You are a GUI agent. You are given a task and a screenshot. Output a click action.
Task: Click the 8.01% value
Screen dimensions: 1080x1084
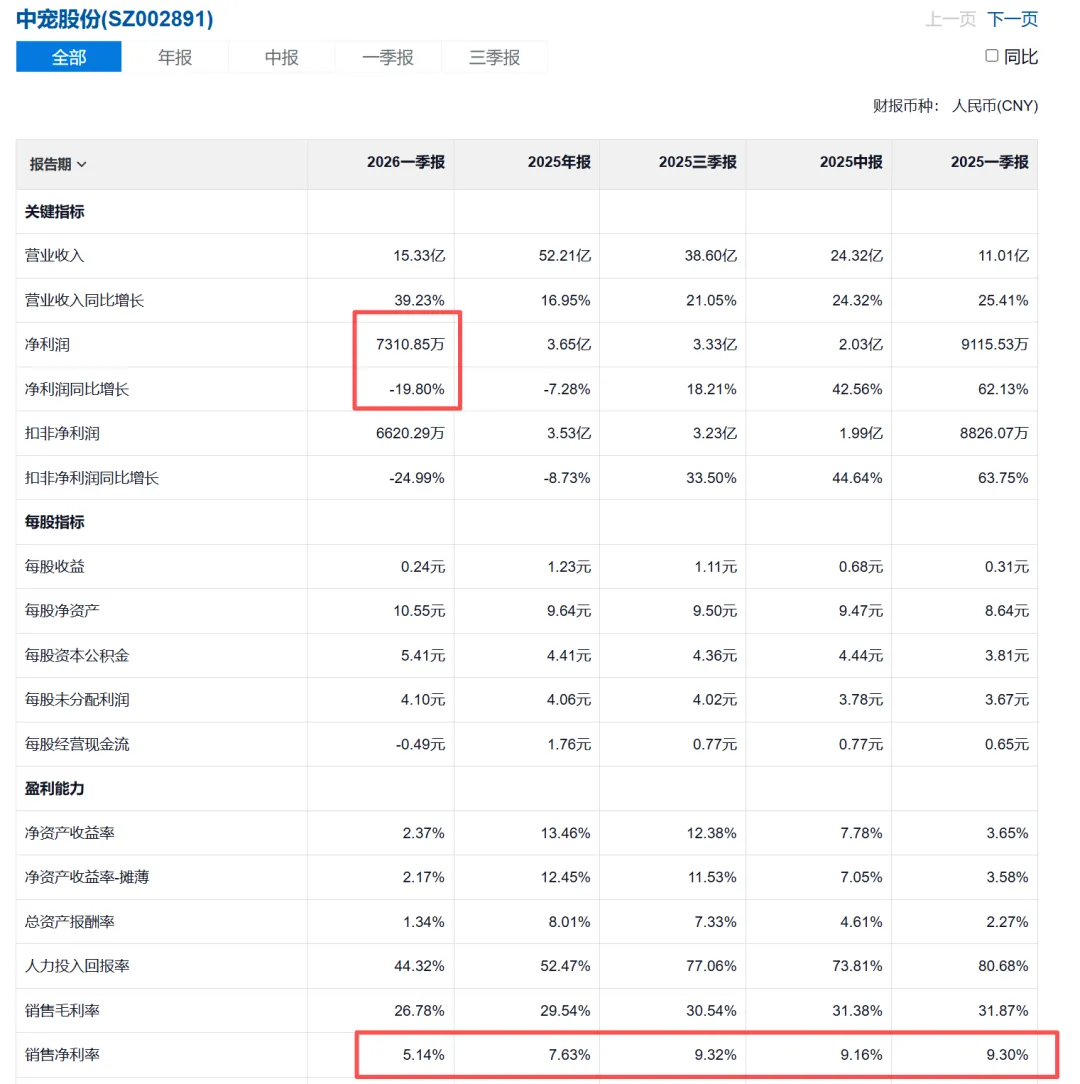pyautogui.click(x=570, y=922)
